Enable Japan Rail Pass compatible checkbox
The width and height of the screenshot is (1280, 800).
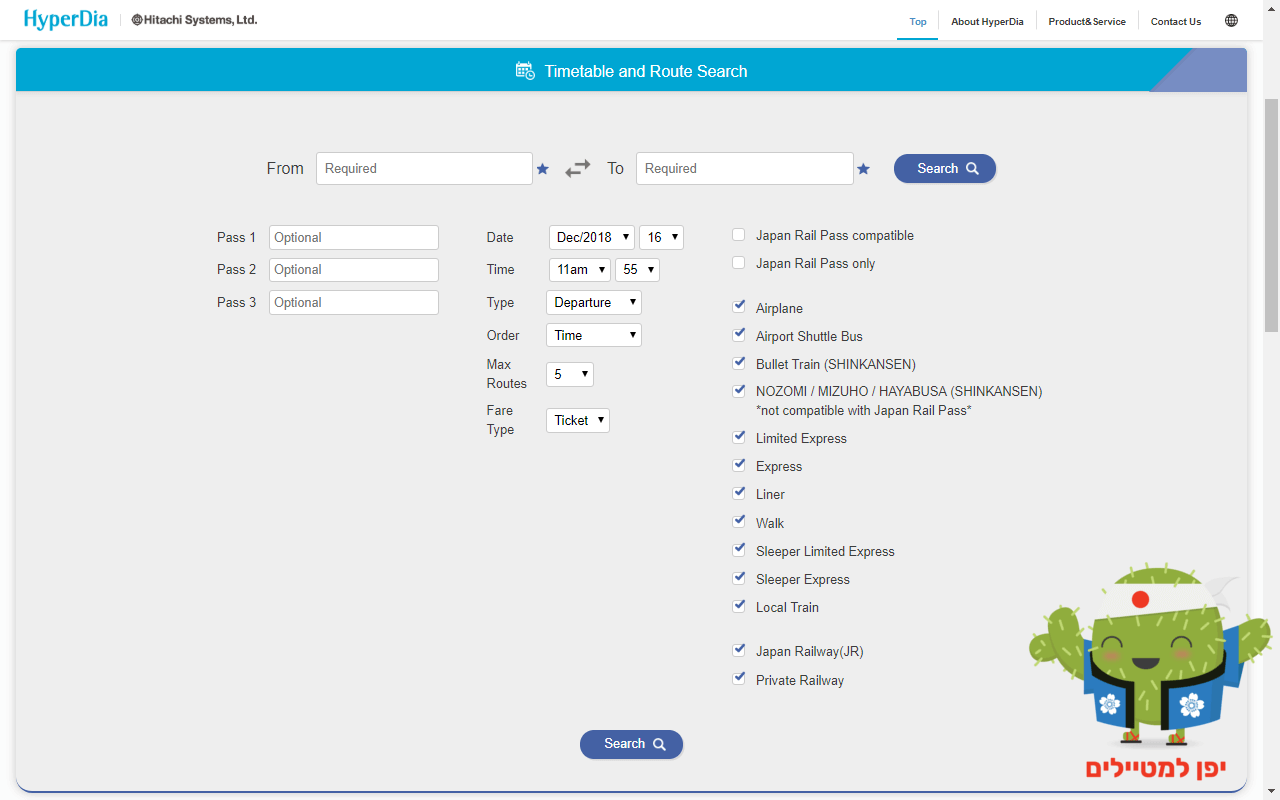[x=739, y=235]
